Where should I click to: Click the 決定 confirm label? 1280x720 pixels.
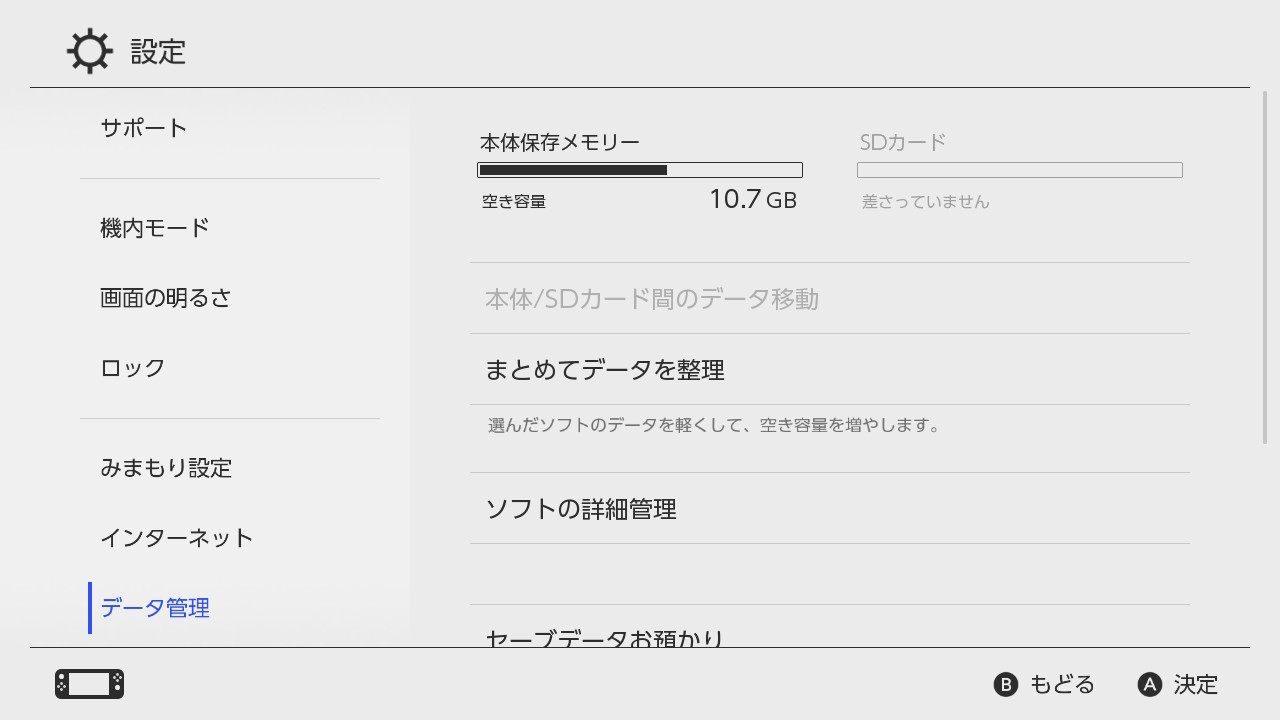(x=1195, y=685)
